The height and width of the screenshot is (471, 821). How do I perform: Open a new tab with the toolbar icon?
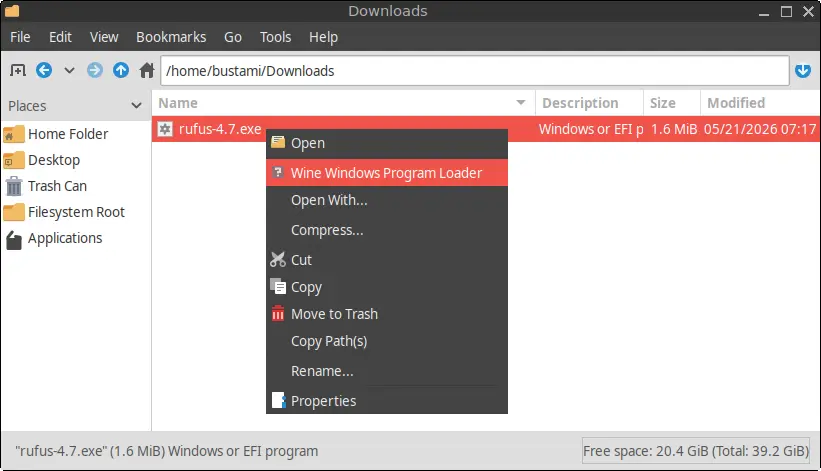[18, 70]
